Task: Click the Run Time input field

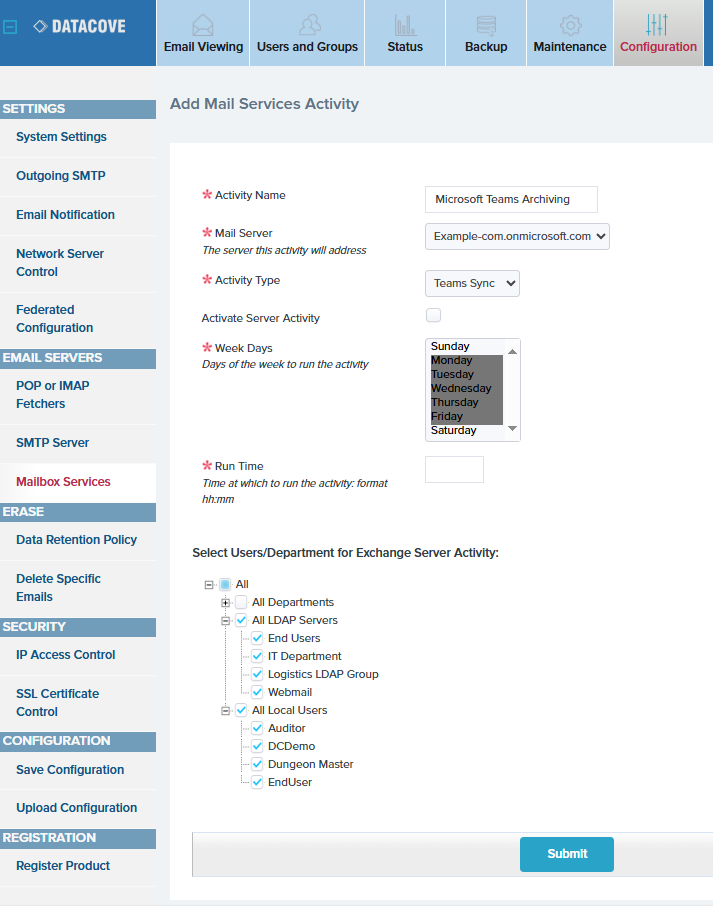Action: (454, 469)
